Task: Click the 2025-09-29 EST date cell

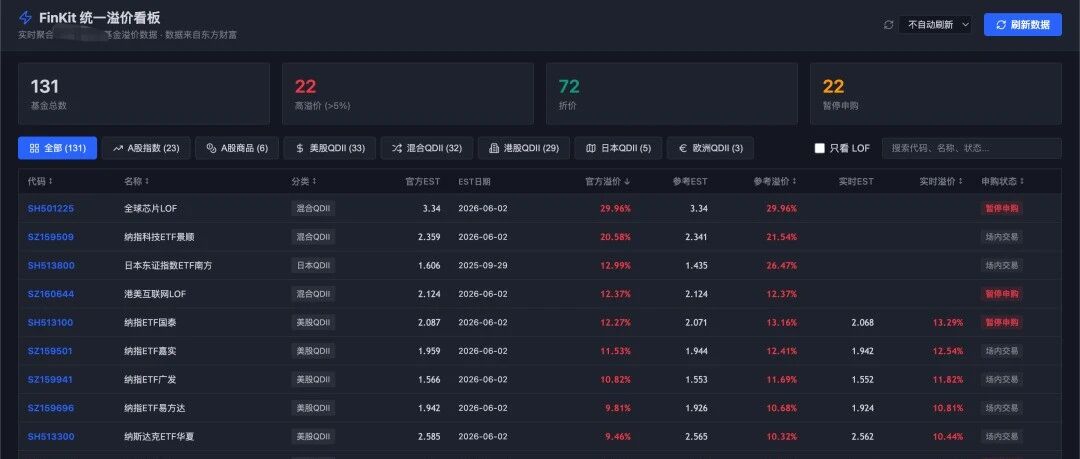Action: pyautogui.click(x=483, y=265)
